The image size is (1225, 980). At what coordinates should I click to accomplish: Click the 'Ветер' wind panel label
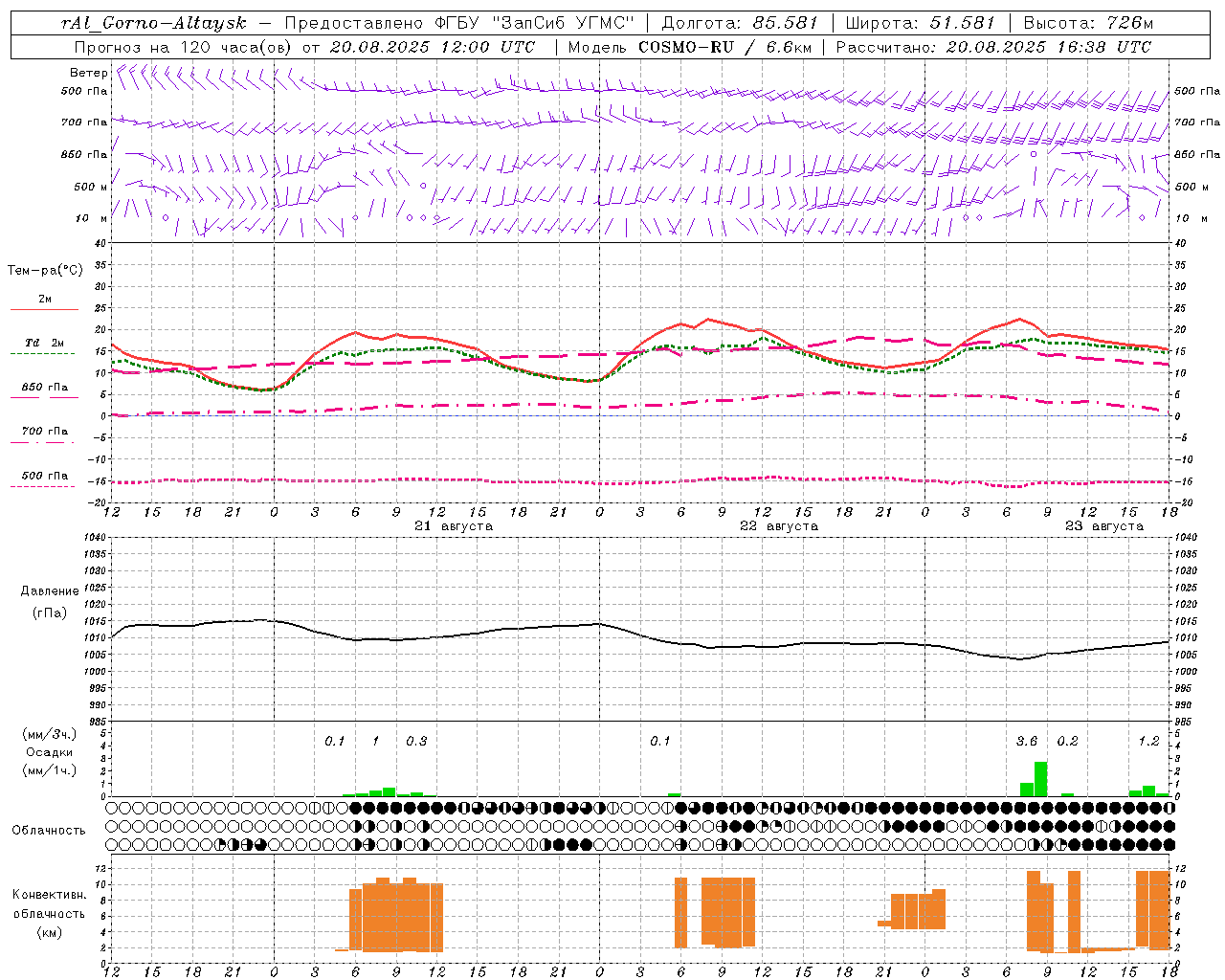[89, 73]
